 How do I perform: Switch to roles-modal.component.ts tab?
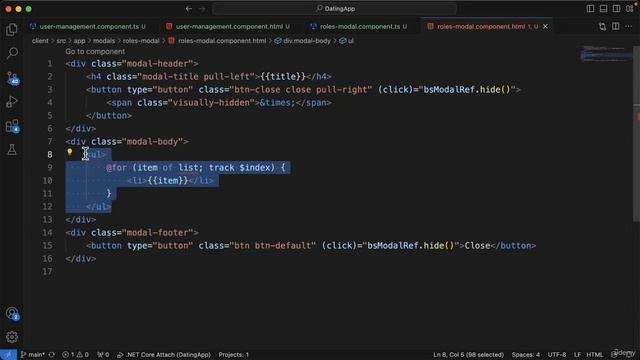pyautogui.click(x=360, y=27)
